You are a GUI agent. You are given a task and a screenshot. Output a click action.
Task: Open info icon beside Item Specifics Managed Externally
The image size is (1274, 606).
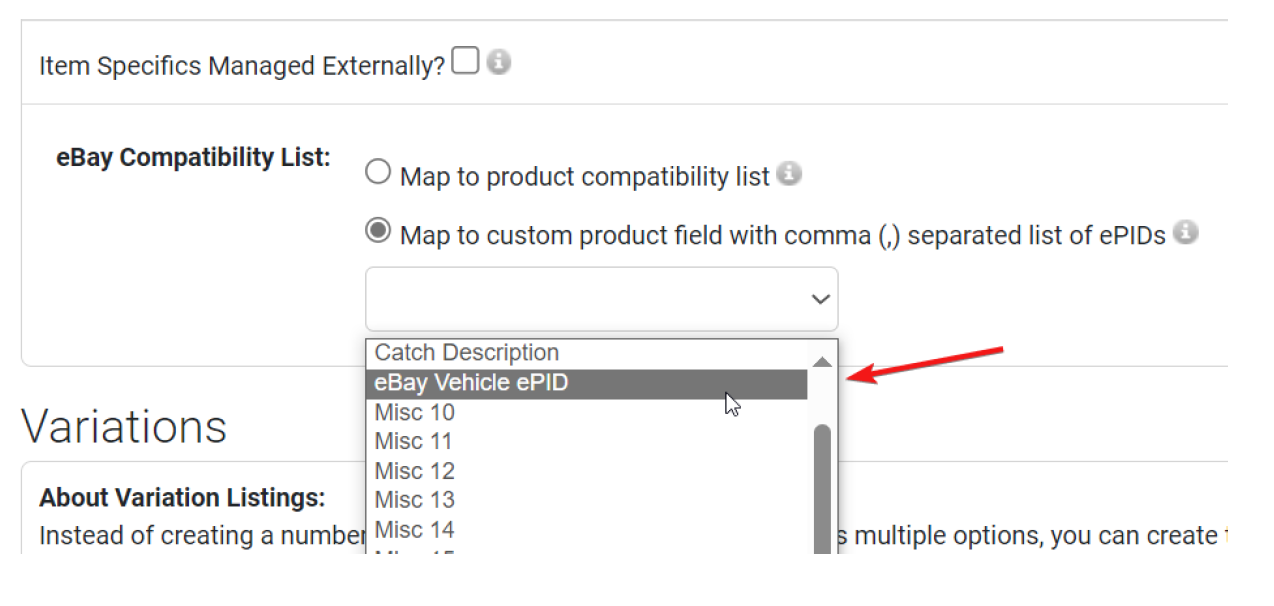coord(498,62)
